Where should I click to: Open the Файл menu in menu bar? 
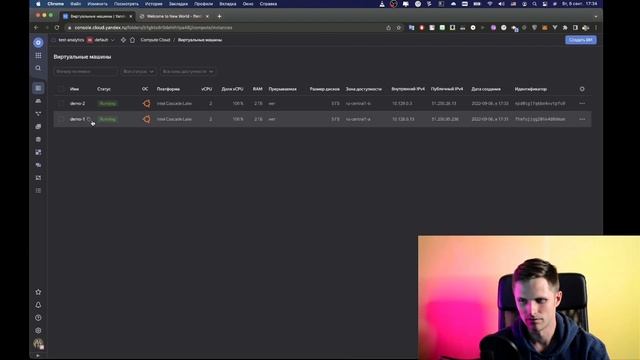click(x=76, y=4)
